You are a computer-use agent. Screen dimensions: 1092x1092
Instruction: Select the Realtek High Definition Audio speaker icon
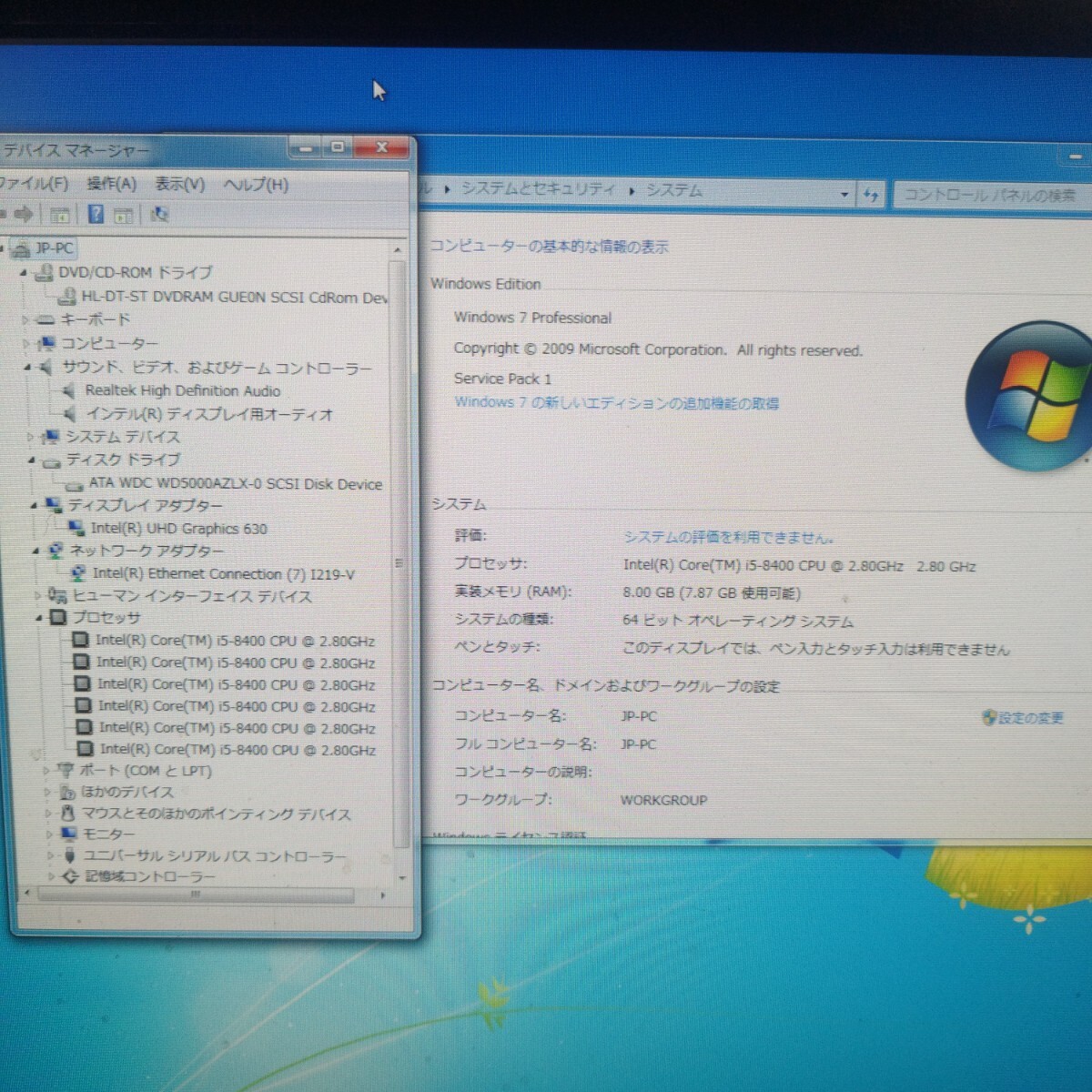69,391
